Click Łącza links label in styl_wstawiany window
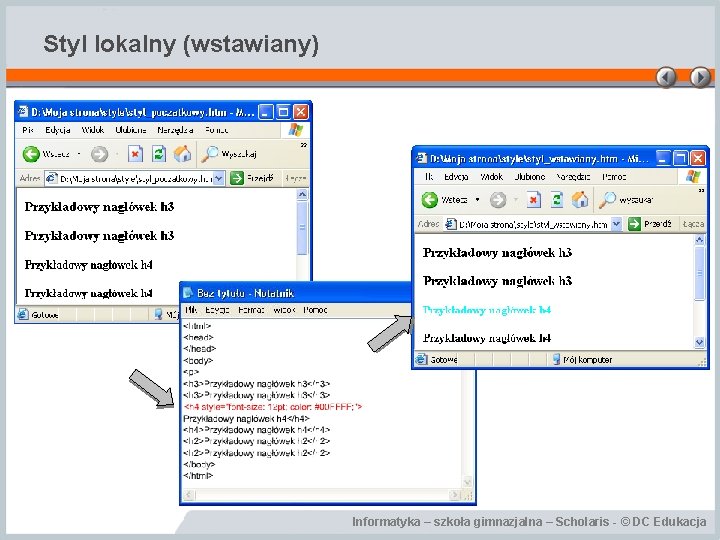This screenshot has height=540, width=720. [693, 224]
